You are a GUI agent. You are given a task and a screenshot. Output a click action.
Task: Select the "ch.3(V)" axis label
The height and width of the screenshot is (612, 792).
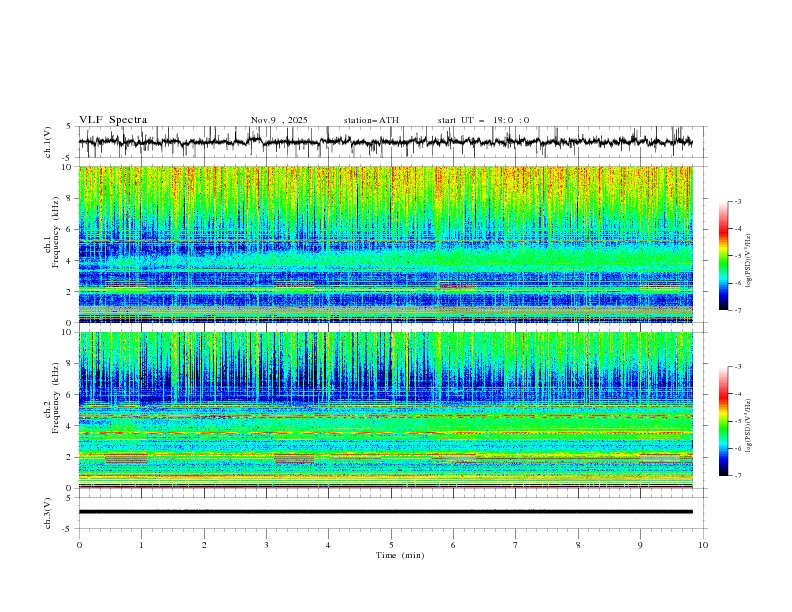[x=48, y=513]
